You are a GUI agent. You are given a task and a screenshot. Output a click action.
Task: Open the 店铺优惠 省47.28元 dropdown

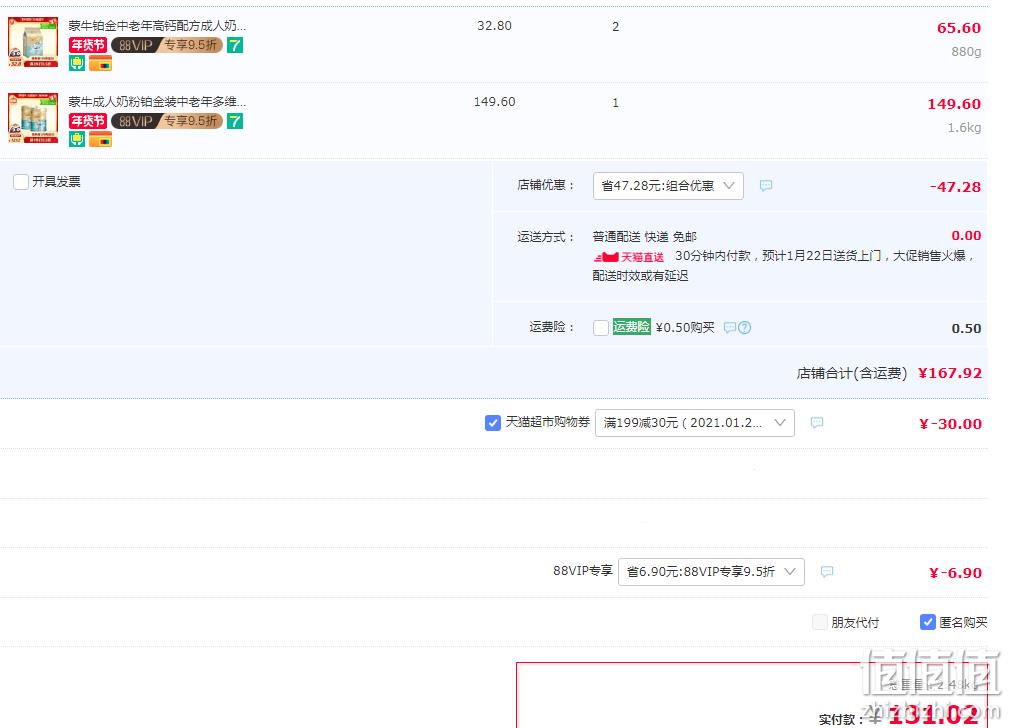(x=668, y=186)
